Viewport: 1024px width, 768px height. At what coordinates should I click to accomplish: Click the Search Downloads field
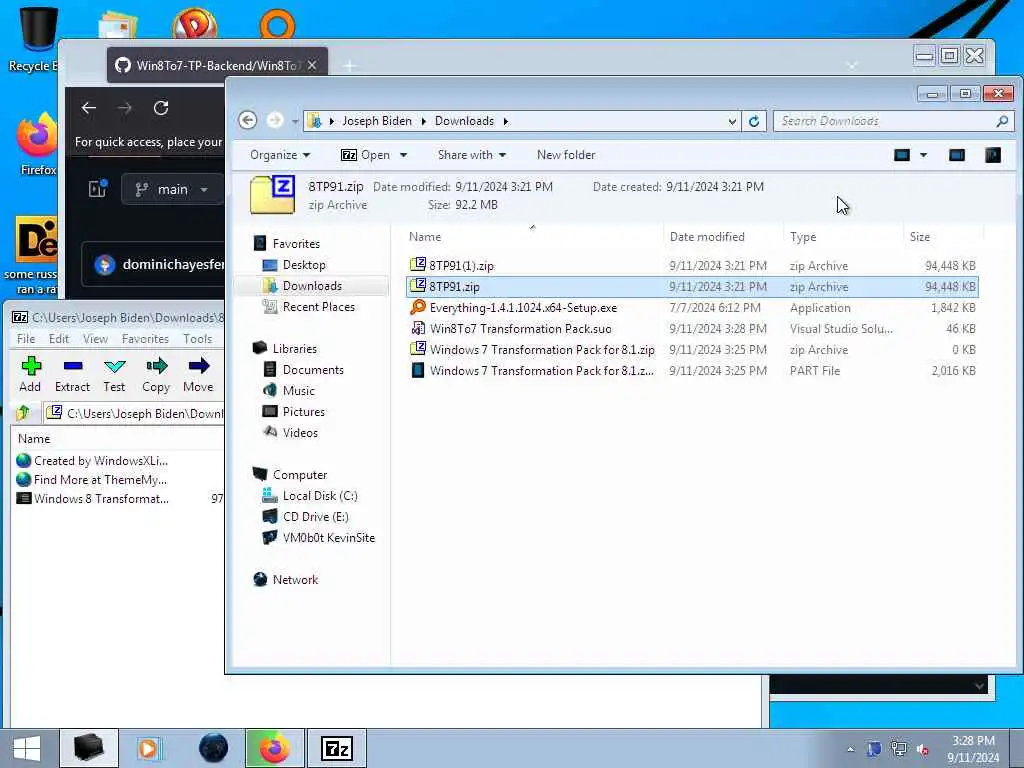click(884, 121)
